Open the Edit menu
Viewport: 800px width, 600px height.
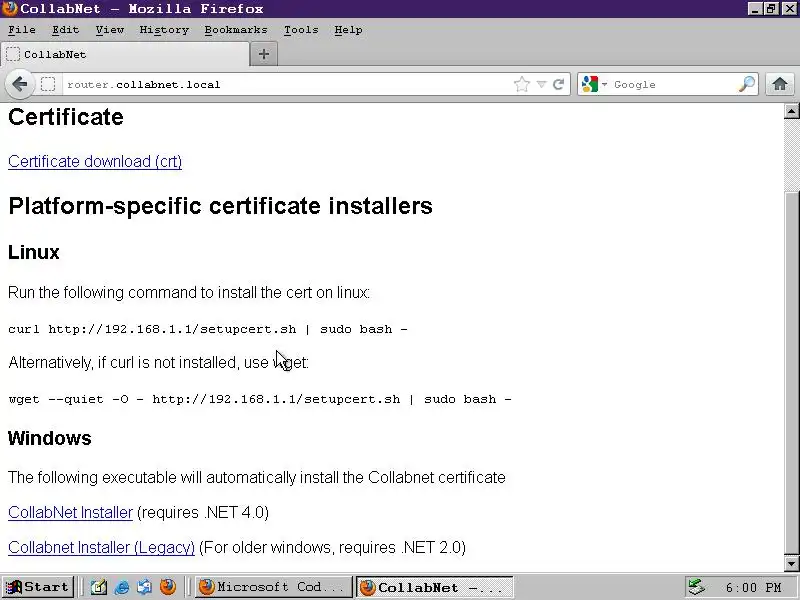coord(65,30)
